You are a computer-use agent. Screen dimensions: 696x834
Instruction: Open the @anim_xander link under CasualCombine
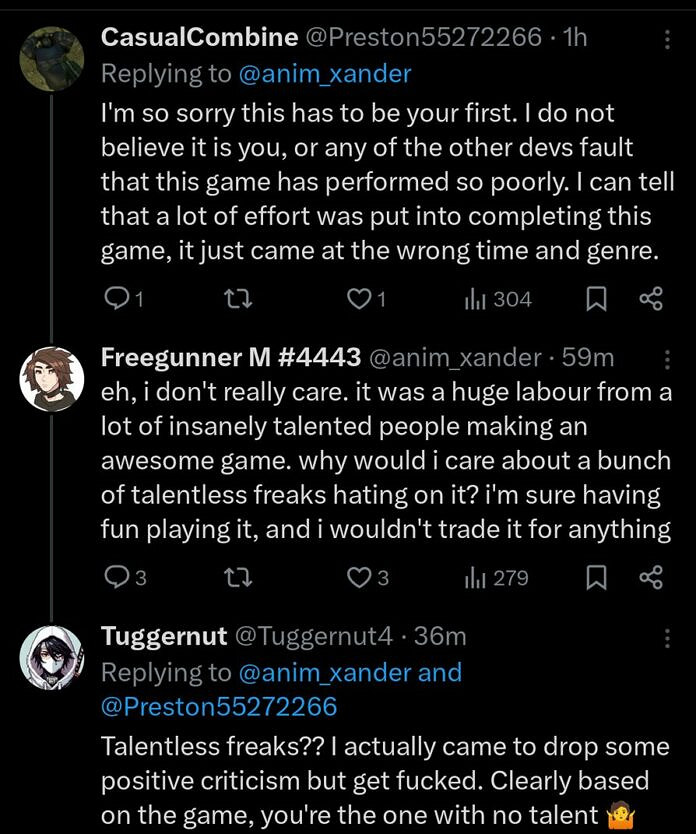pos(324,73)
